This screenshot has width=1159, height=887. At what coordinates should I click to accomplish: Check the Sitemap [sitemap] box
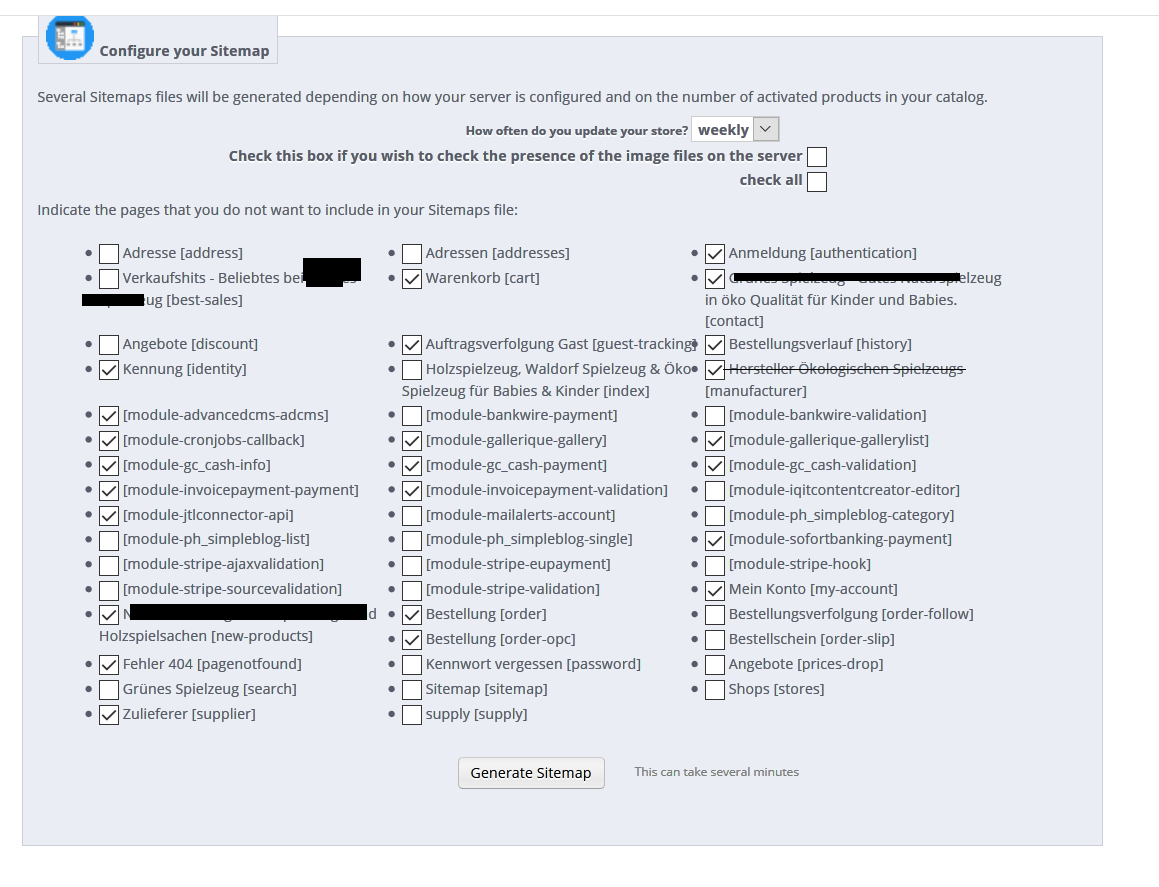(x=412, y=690)
